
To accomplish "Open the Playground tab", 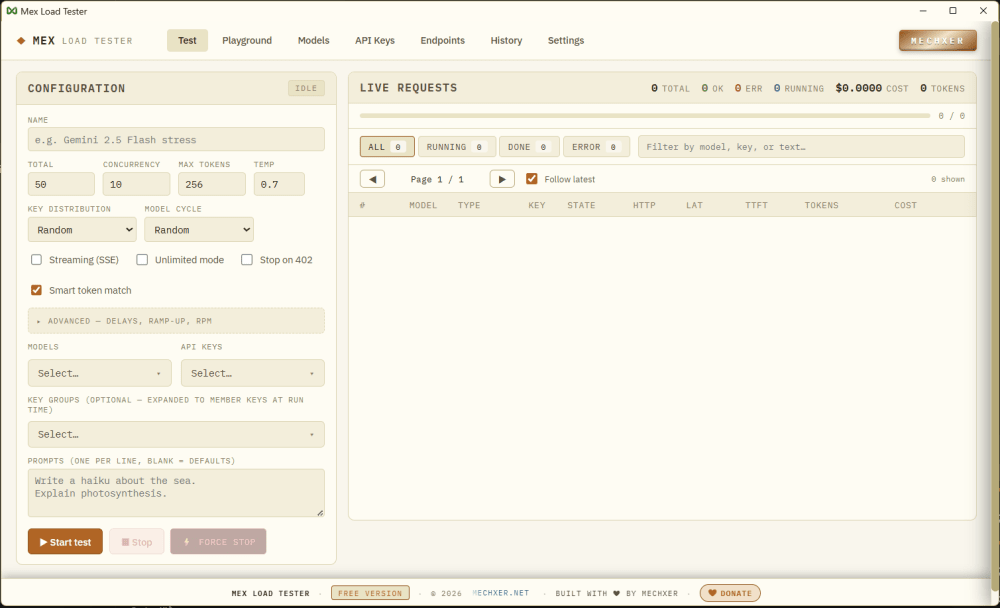I will (x=247, y=40).
